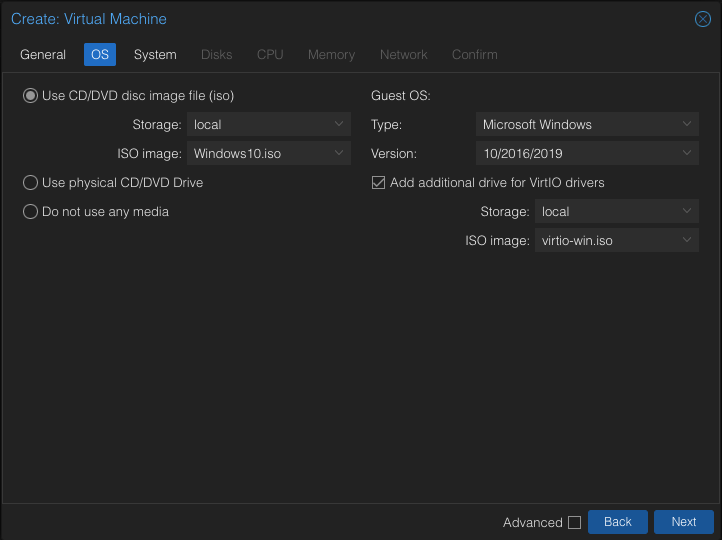Click the active OS tab

(x=100, y=55)
